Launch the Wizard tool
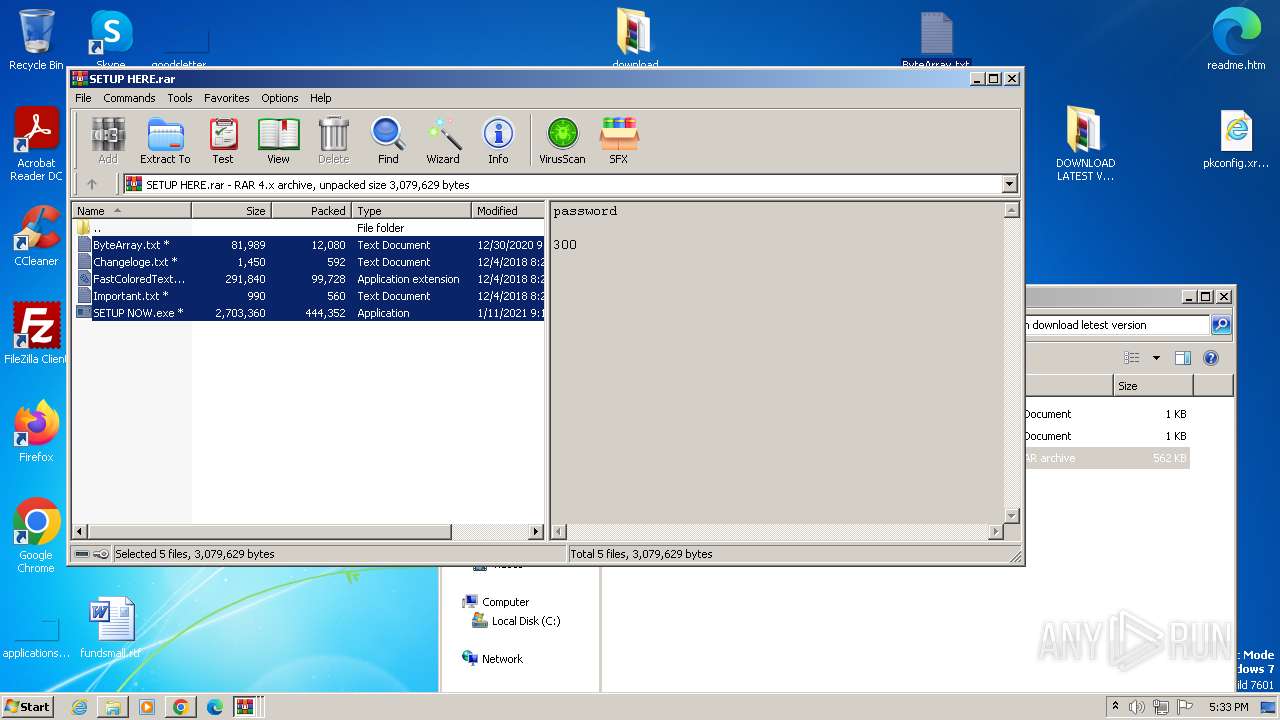The width and height of the screenshot is (1280, 720). pyautogui.click(x=443, y=140)
